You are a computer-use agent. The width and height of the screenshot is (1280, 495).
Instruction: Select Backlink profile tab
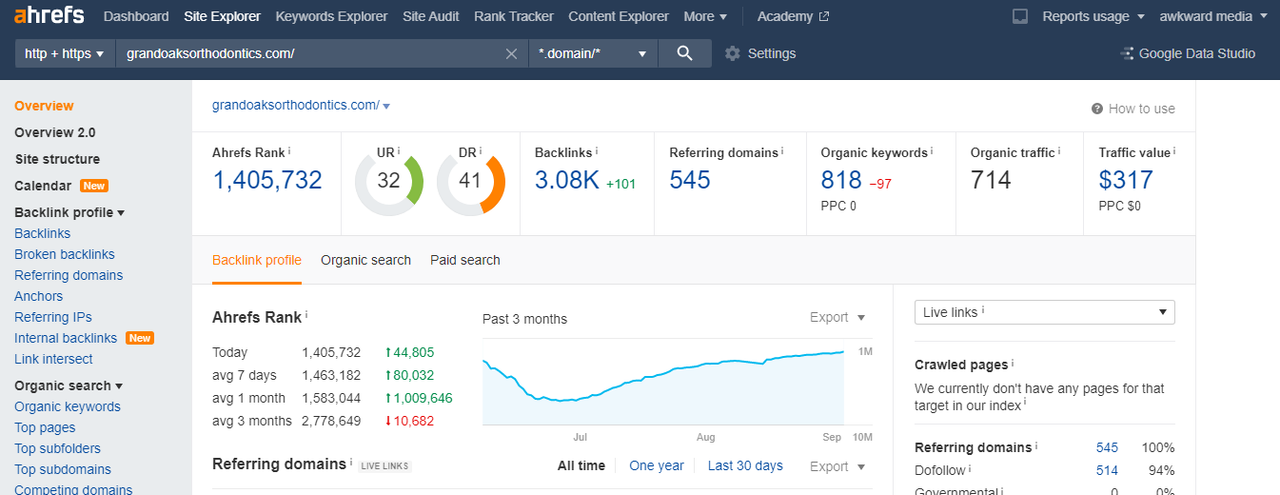tap(257, 260)
